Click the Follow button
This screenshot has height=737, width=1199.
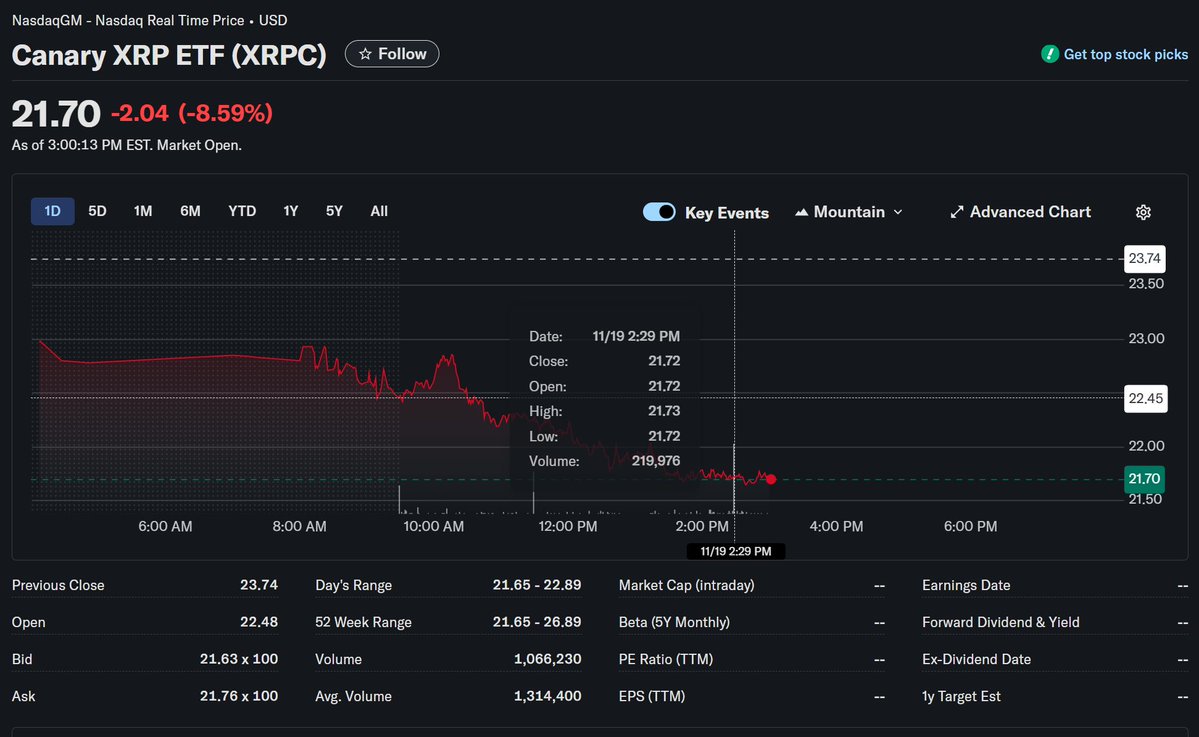391,53
